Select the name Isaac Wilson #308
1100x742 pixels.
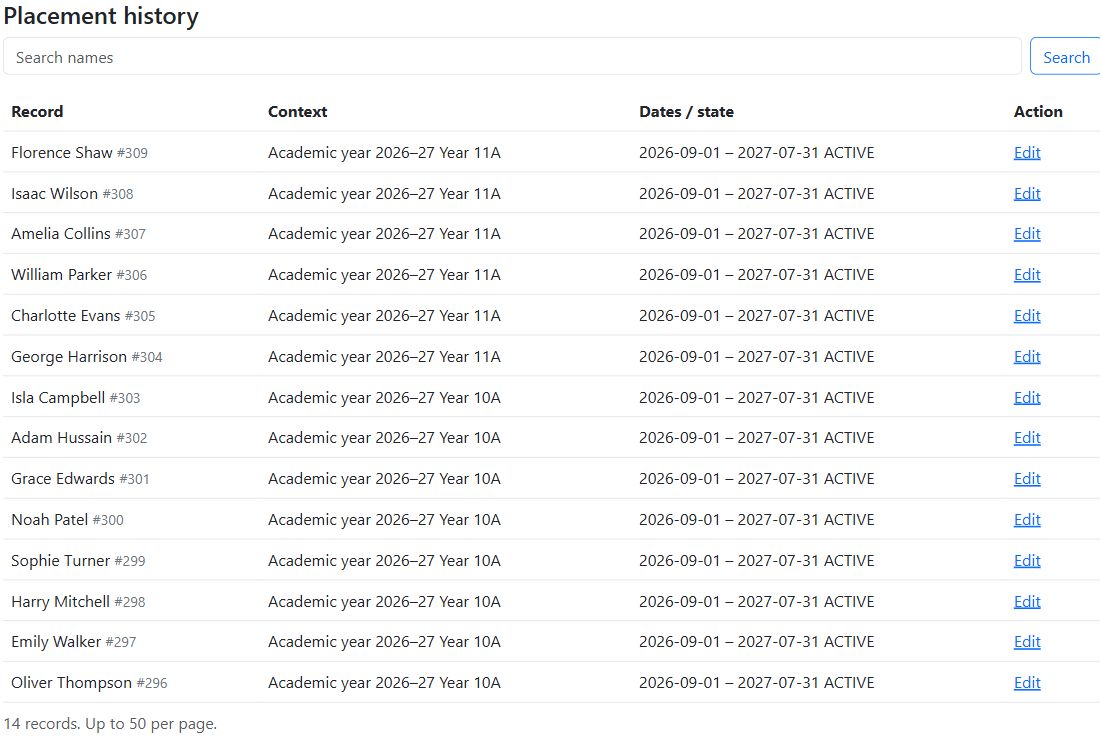[x=72, y=193]
